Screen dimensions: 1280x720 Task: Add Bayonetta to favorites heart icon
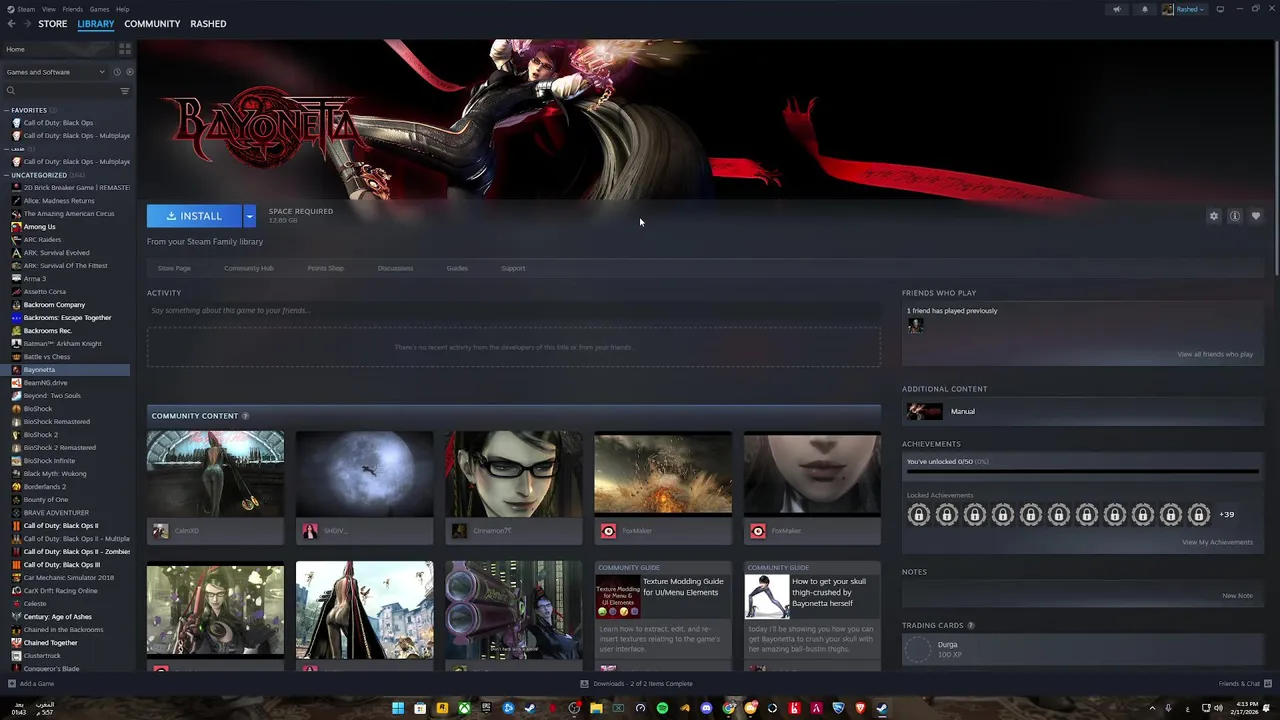tap(1256, 216)
